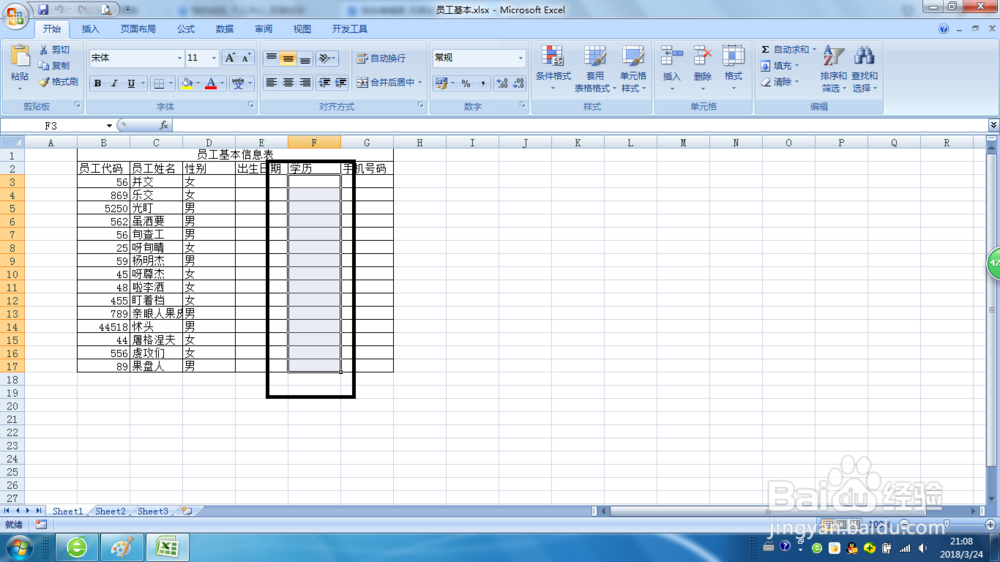Open the font size combo box
Screen dimensions: 1000x562
[202, 58]
